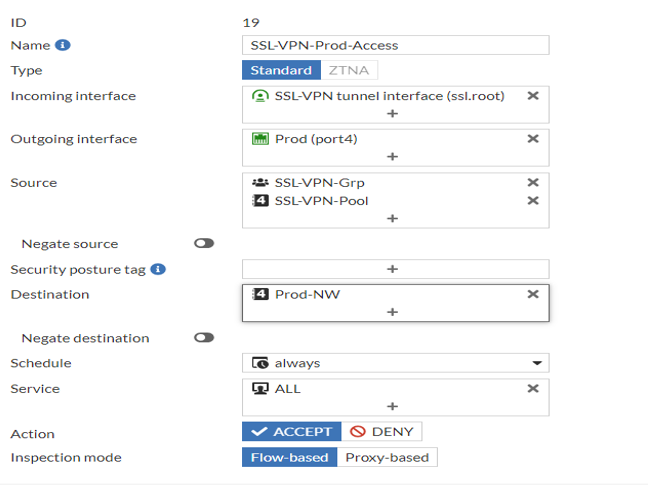Enable the Negate destination switch

tap(204, 338)
